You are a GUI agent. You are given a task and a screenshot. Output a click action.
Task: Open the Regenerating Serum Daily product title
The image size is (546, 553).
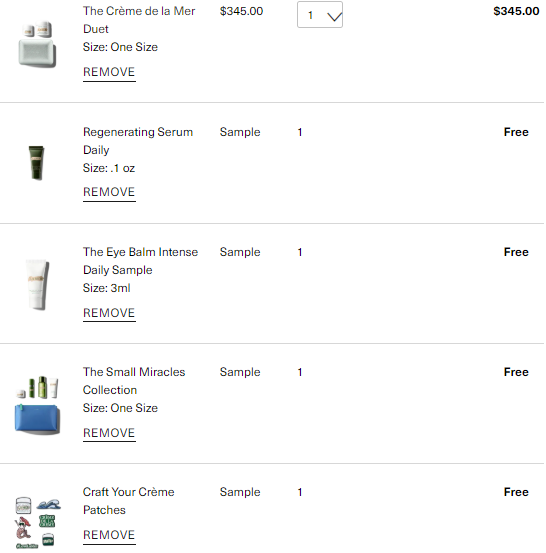click(x=138, y=141)
